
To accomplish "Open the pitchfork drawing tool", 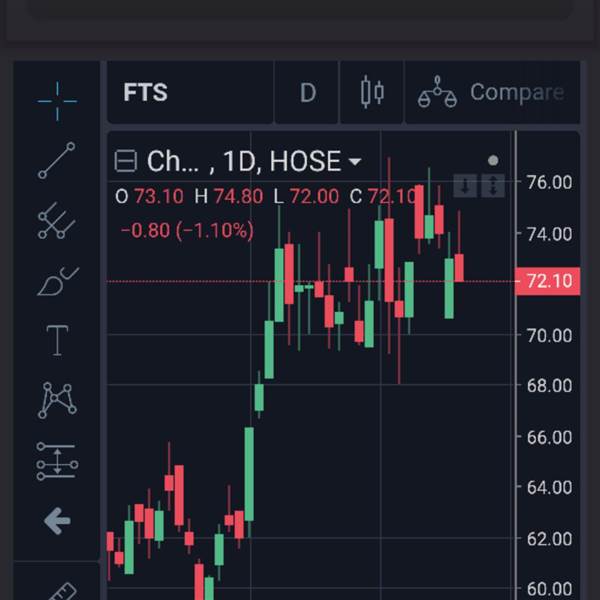I will (x=57, y=221).
